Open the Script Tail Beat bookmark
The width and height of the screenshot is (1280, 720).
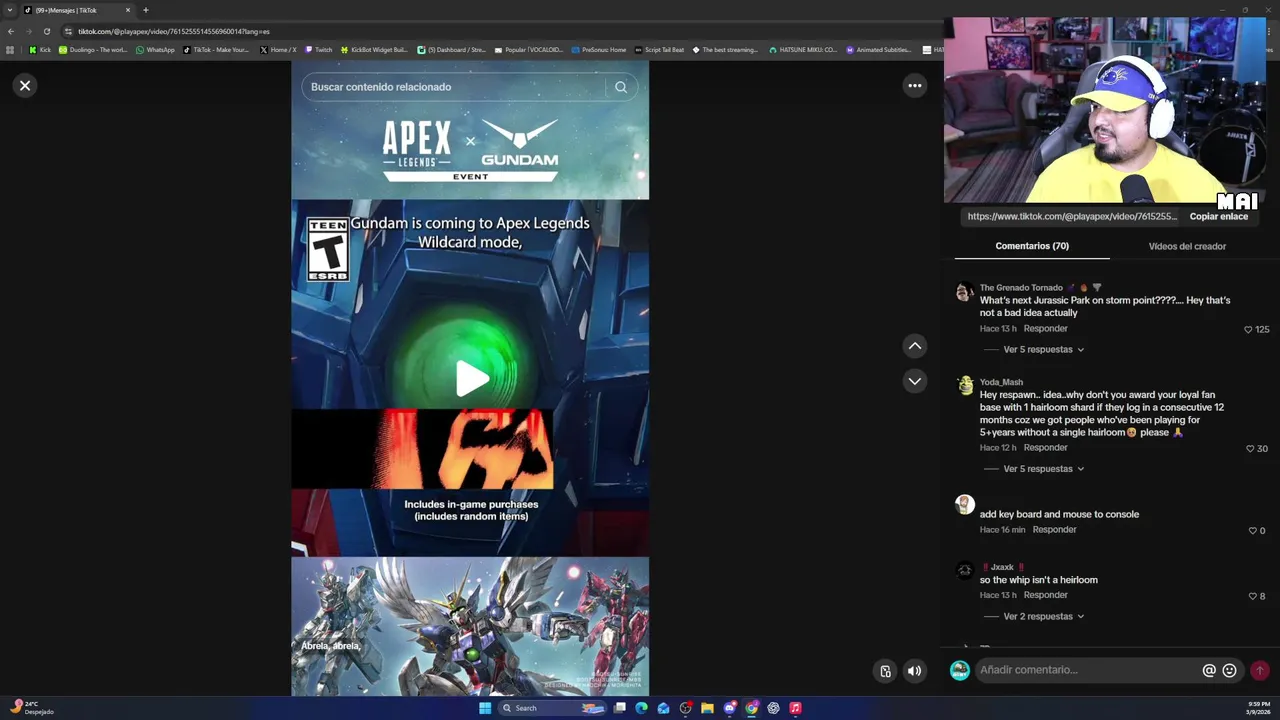(x=660, y=49)
